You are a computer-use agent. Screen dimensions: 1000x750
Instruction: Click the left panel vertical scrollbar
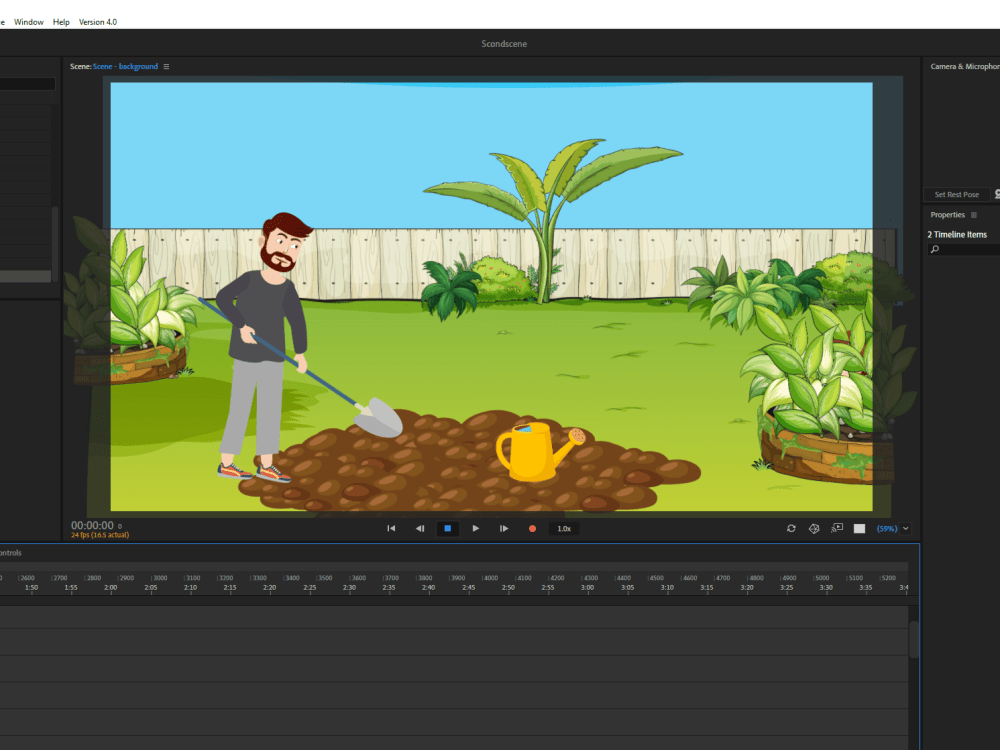point(55,242)
